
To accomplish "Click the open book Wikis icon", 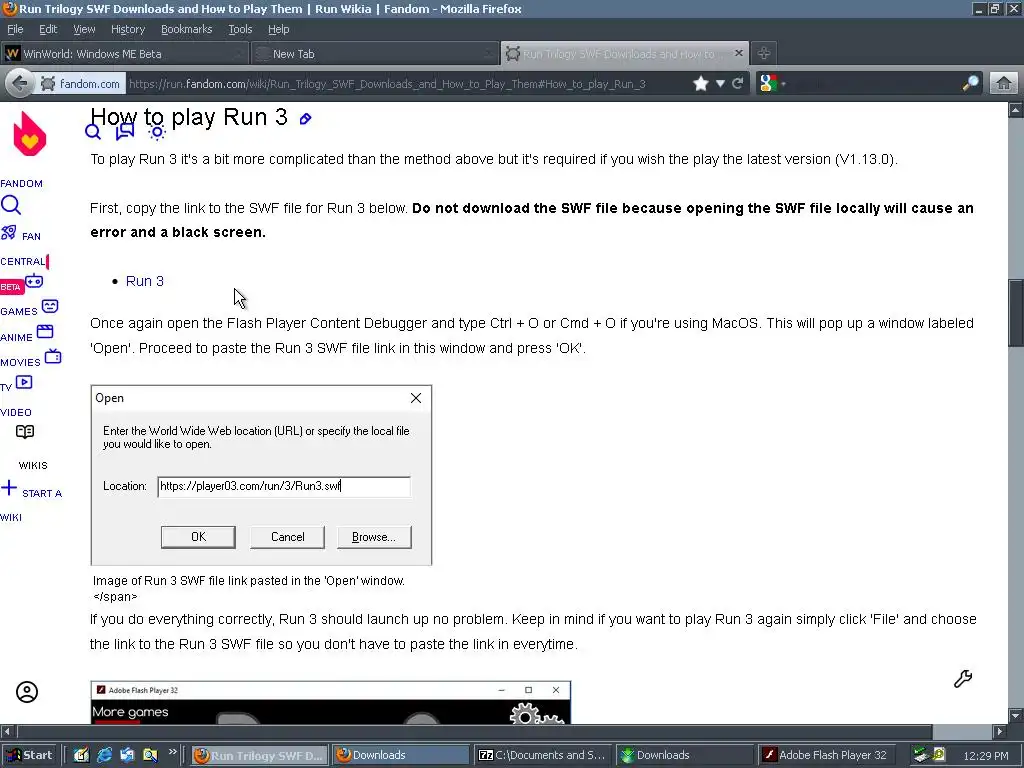I will (25, 432).
